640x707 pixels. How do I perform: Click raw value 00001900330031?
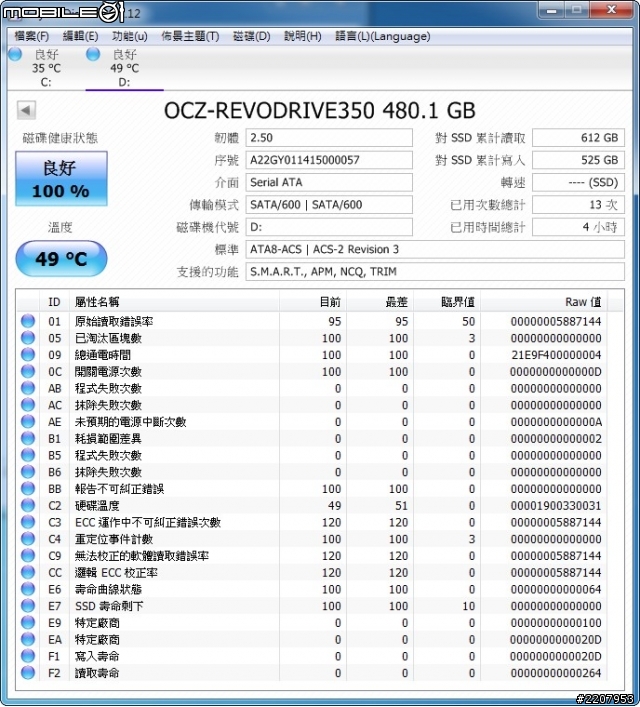(x=556, y=506)
